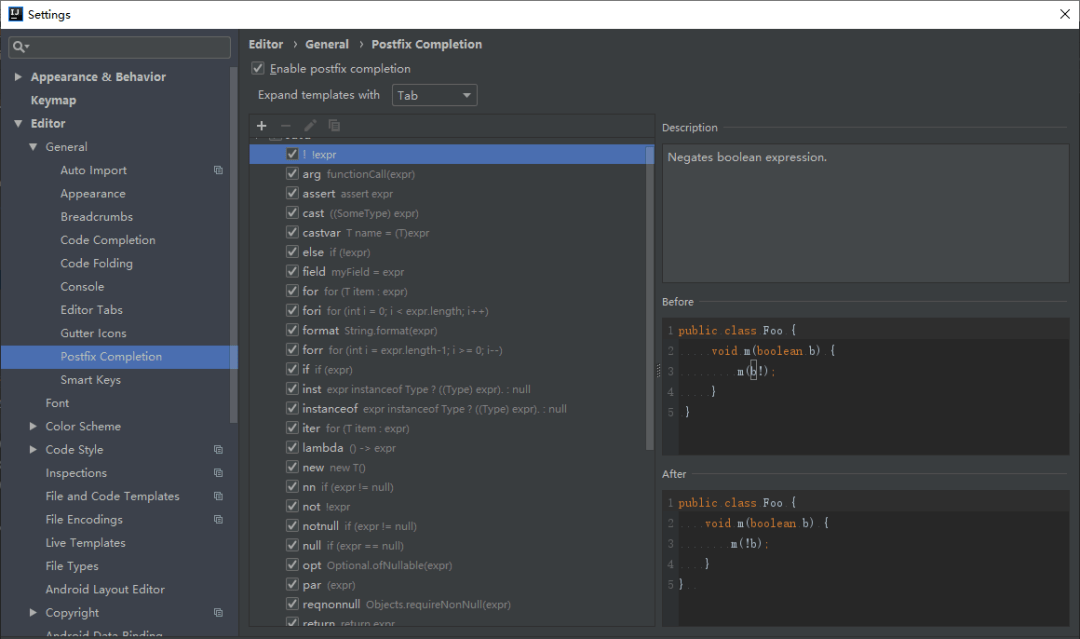This screenshot has height=639, width=1080.
Task: Disable the lambda template checkbox
Action: [292, 448]
